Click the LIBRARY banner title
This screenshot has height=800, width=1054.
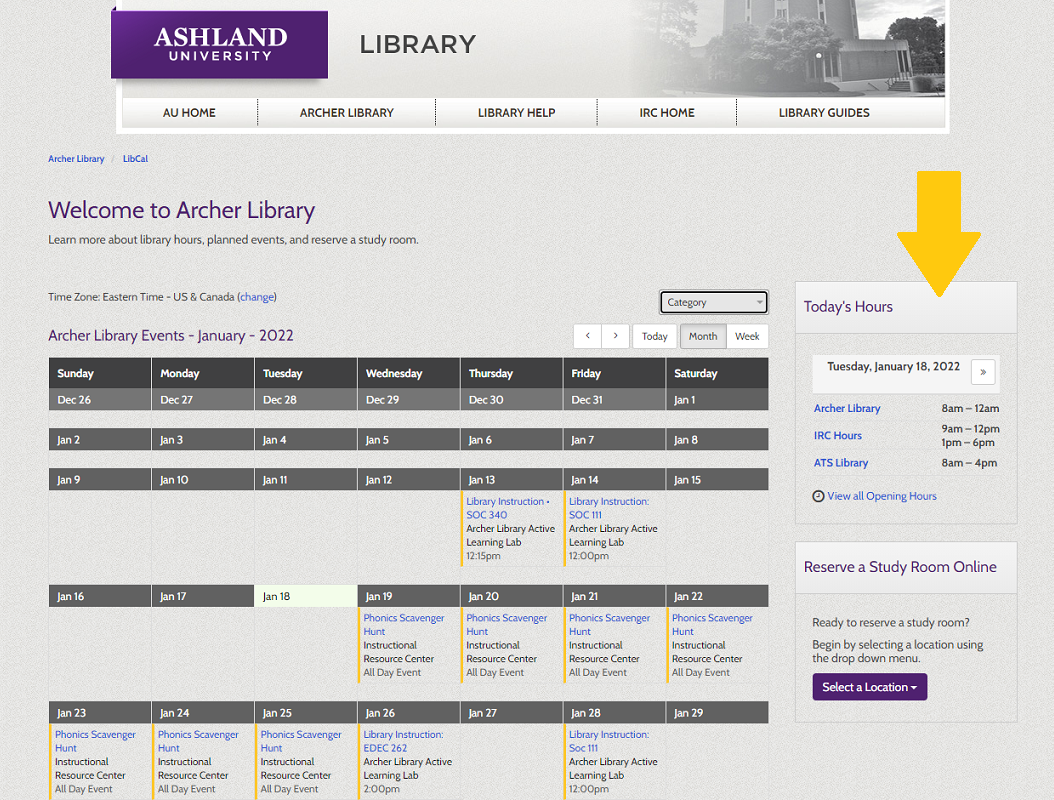point(417,44)
